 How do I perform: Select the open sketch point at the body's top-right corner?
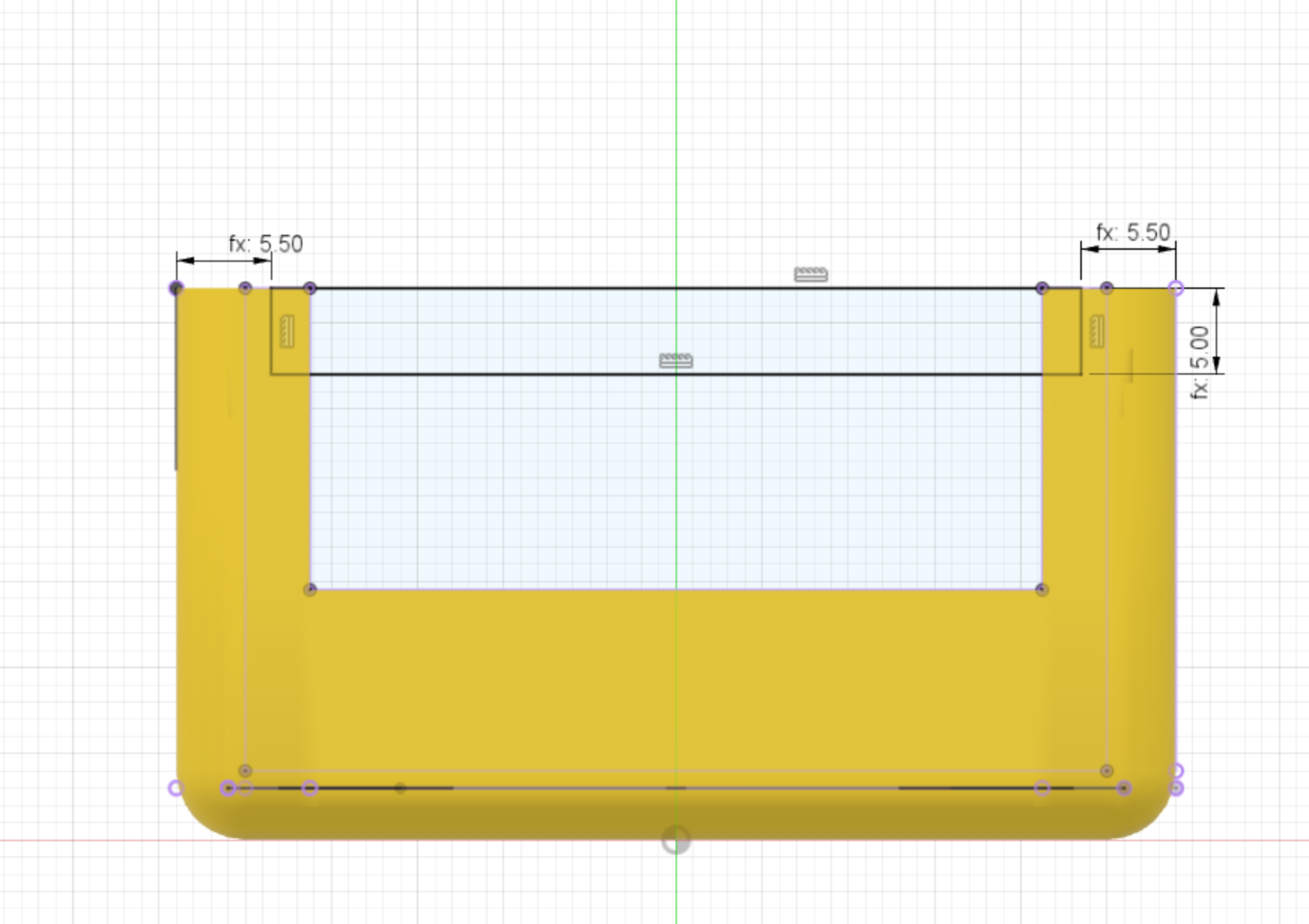(1177, 288)
